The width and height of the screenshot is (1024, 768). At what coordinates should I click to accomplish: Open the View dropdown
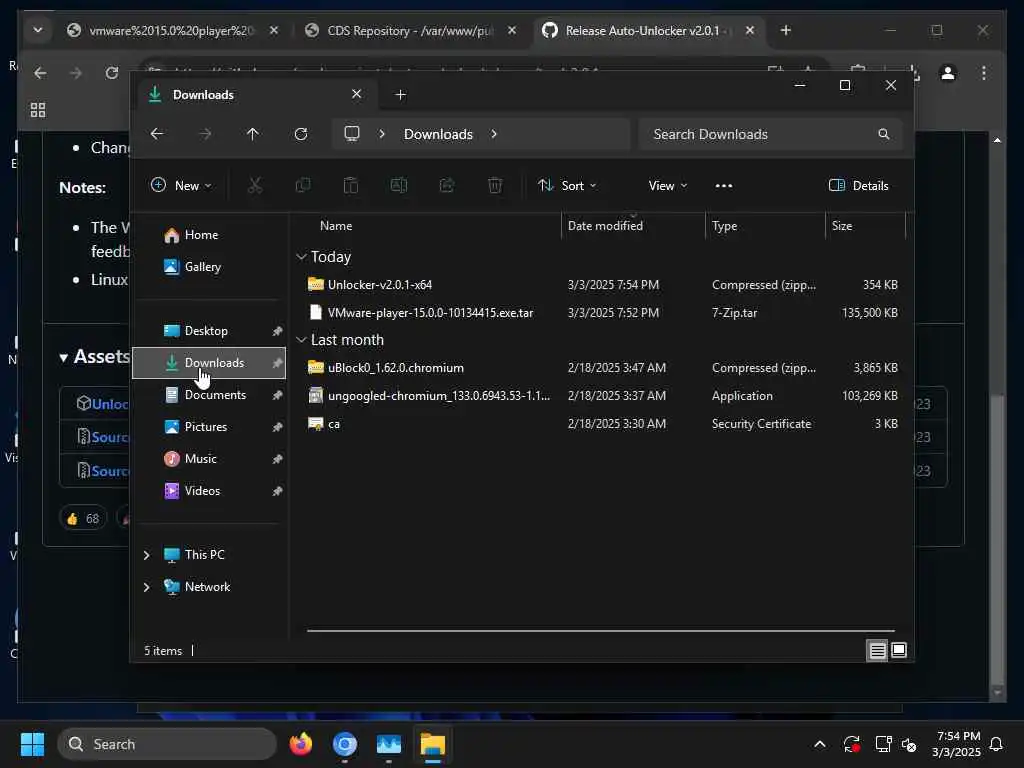click(x=667, y=185)
